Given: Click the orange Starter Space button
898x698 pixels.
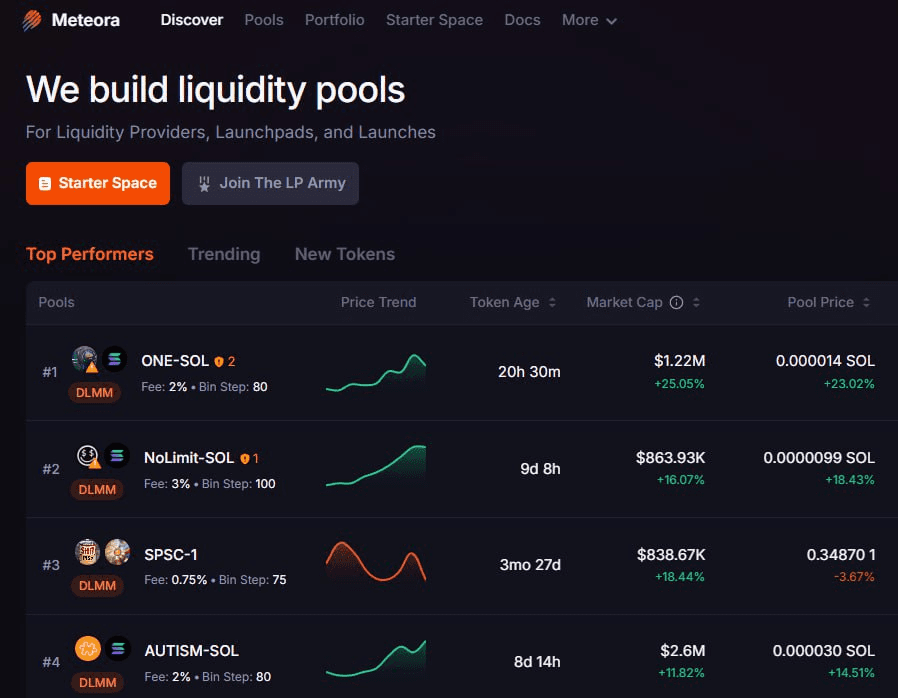Looking at the screenshot, I should (x=98, y=183).
